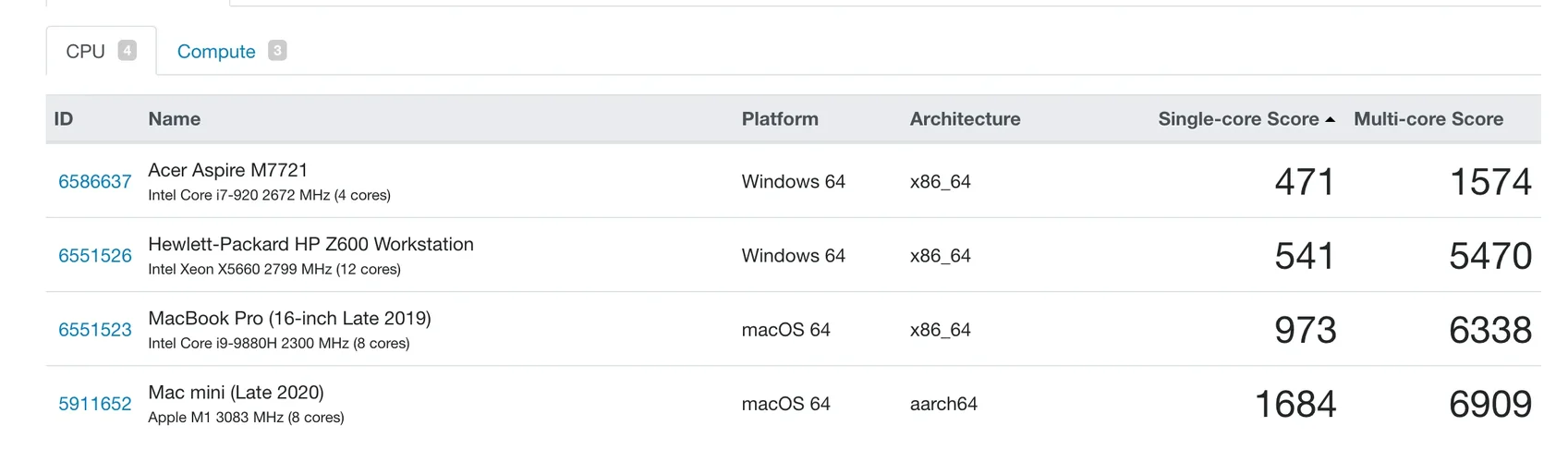Screen dimensions: 1568x462
Task: Click multi-core score 6338
Action: 1490,330
